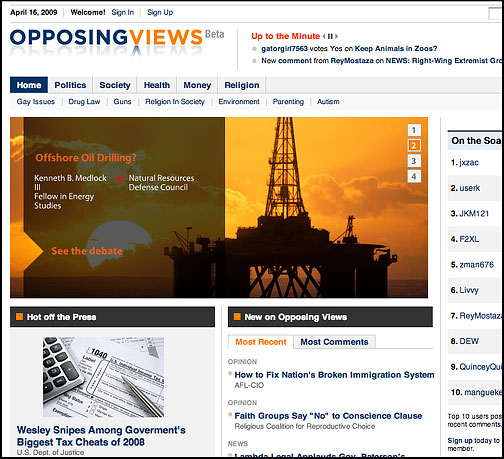Open the Religion tab
The image size is (504, 459).
click(x=242, y=85)
